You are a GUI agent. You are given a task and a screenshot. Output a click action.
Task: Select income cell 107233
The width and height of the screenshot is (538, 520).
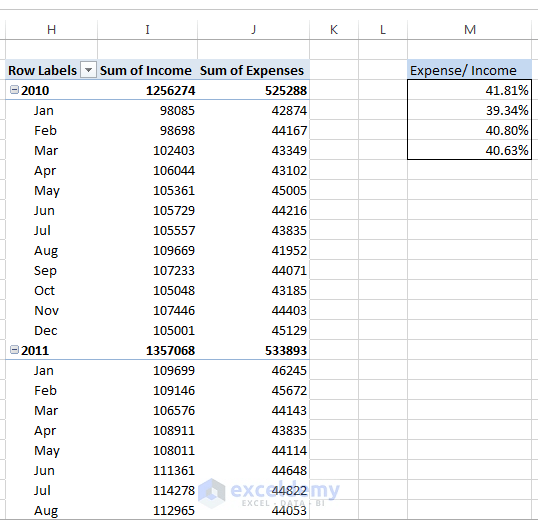tap(148, 270)
